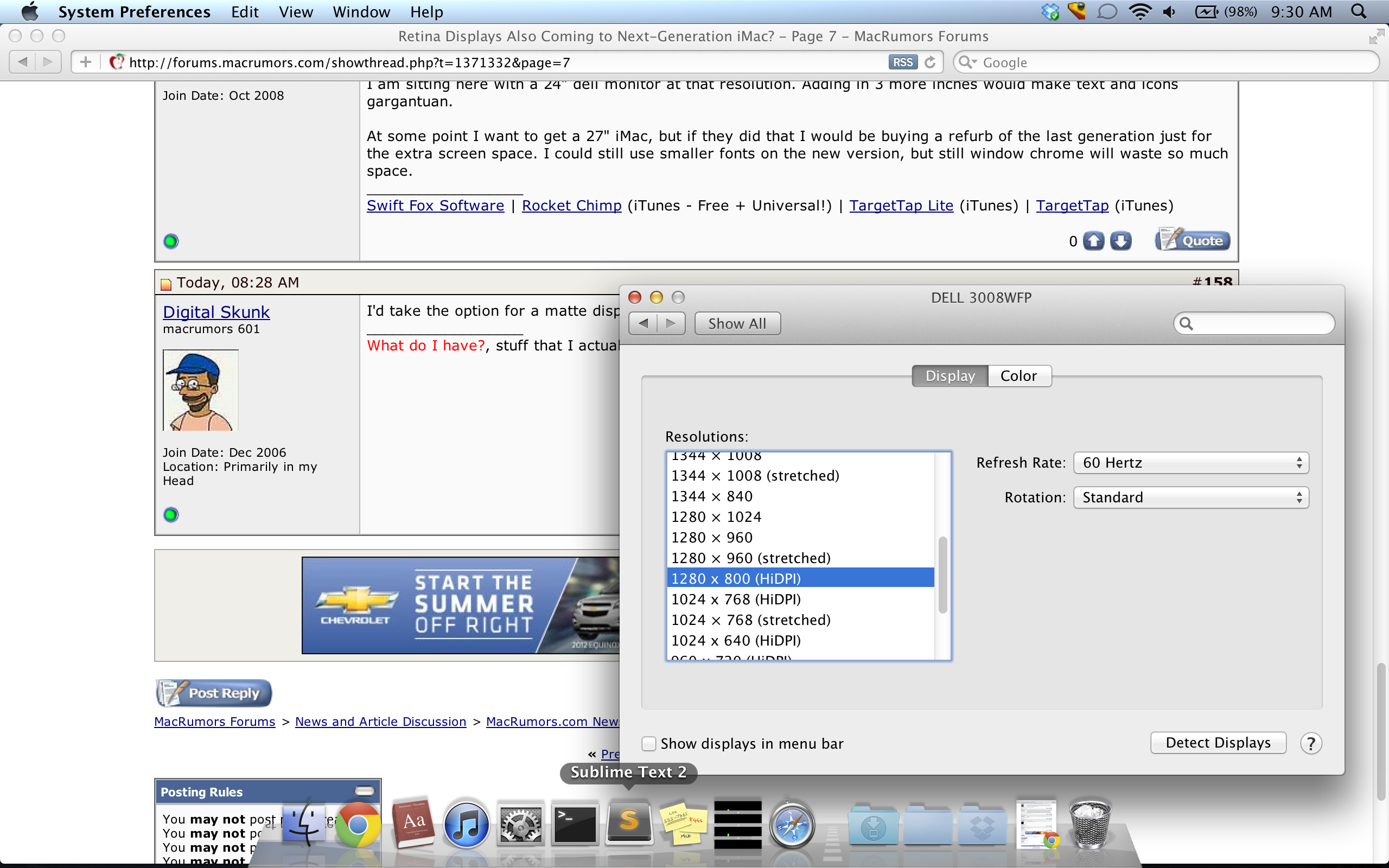Screen dimensions: 1389x868
Task: Open the Refresh Rate dropdown
Action: [1190, 463]
